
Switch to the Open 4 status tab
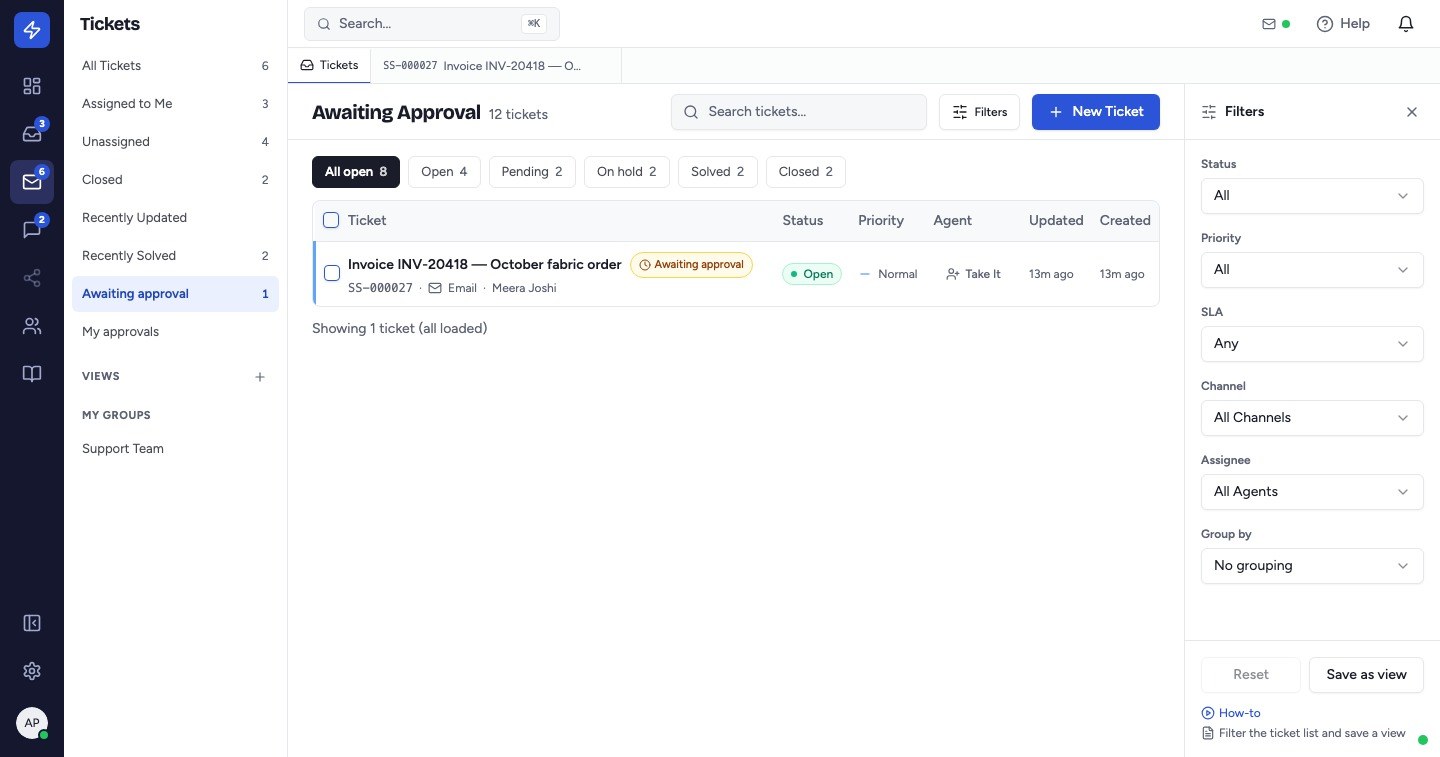pos(444,172)
